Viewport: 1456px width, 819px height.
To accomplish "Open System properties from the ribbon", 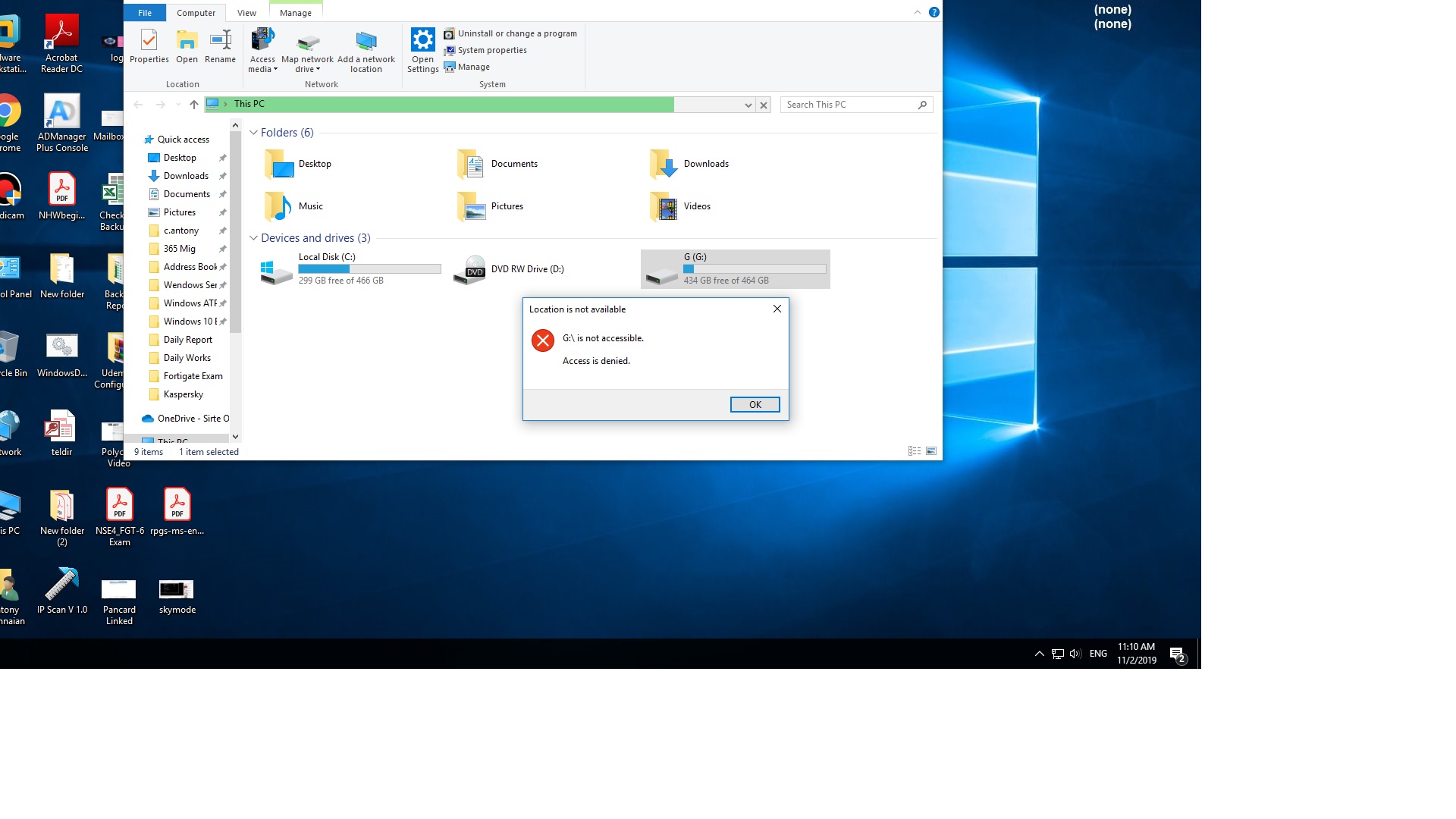I will 485,50.
